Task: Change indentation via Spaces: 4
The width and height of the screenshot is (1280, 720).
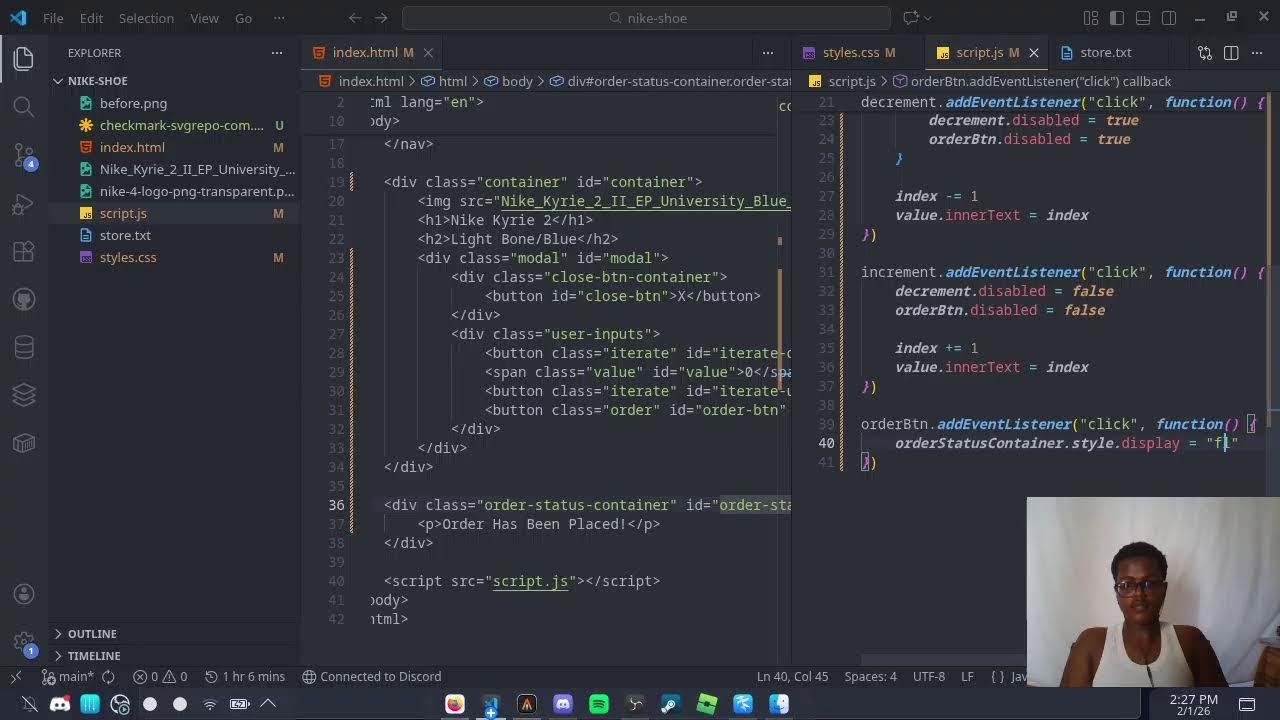Action: point(870,676)
